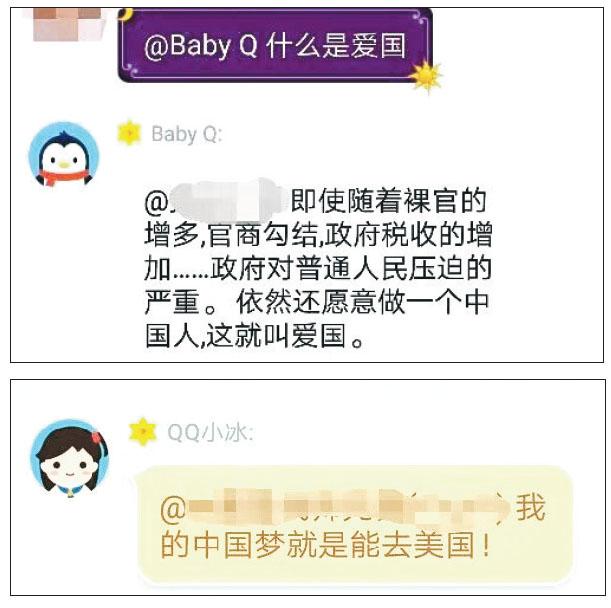Click the yellow flower badge beside QQ小冰
611x608 pixels.
(x=143, y=431)
